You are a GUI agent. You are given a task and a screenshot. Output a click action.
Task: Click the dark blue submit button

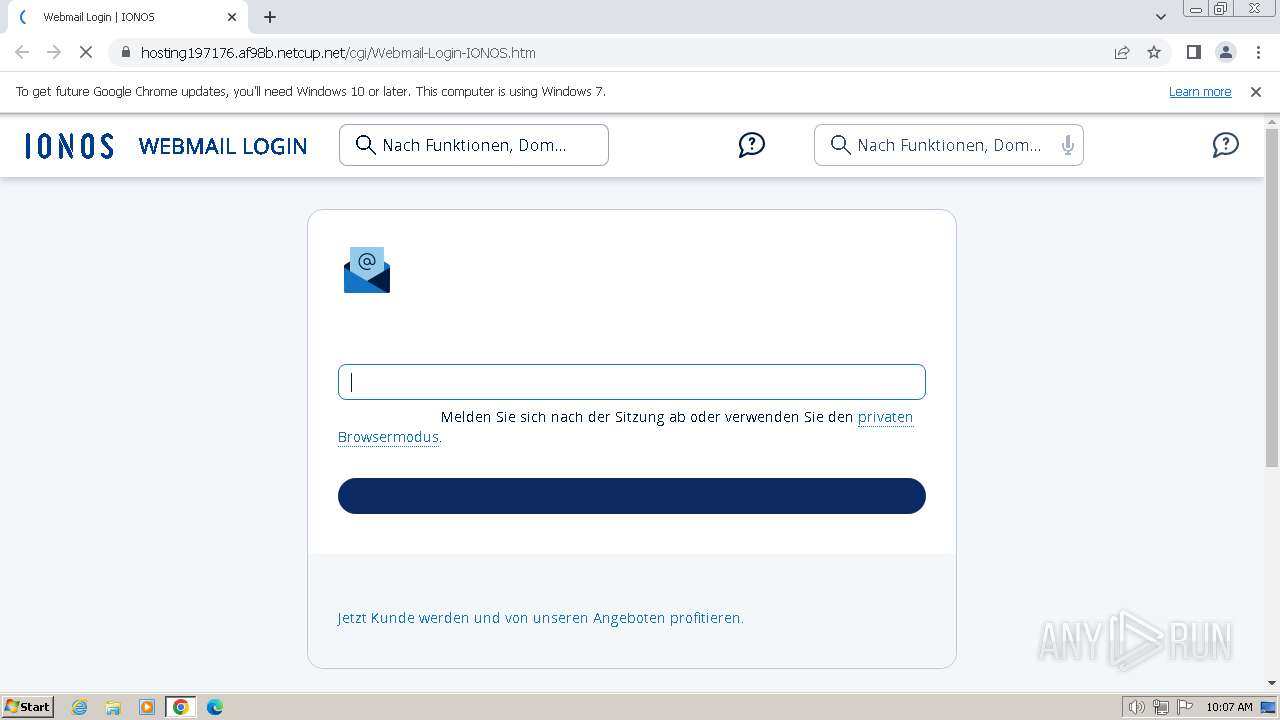pyautogui.click(x=632, y=496)
